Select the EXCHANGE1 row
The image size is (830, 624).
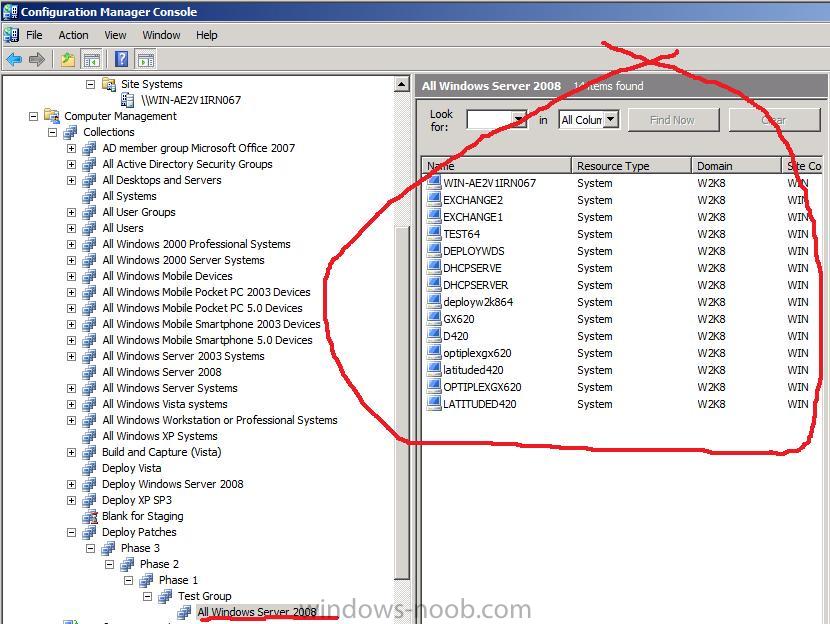[x=624, y=217]
